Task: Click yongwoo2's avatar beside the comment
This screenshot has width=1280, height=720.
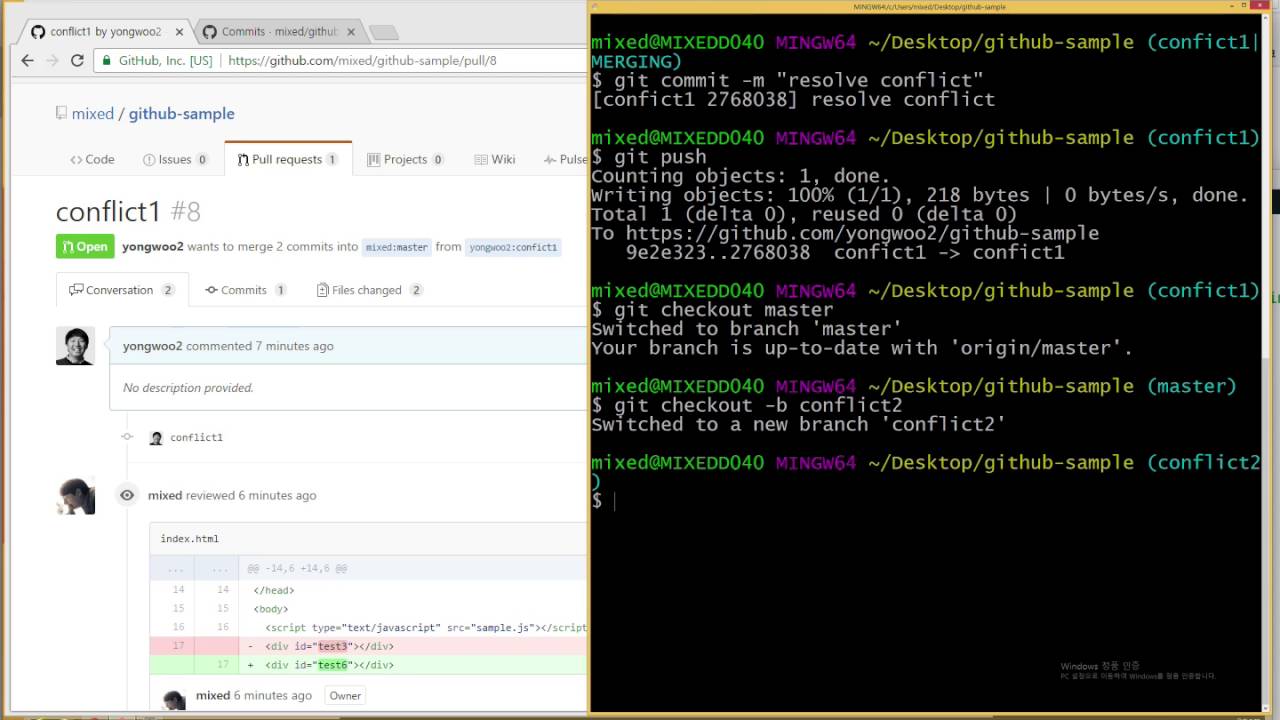Action: point(75,346)
